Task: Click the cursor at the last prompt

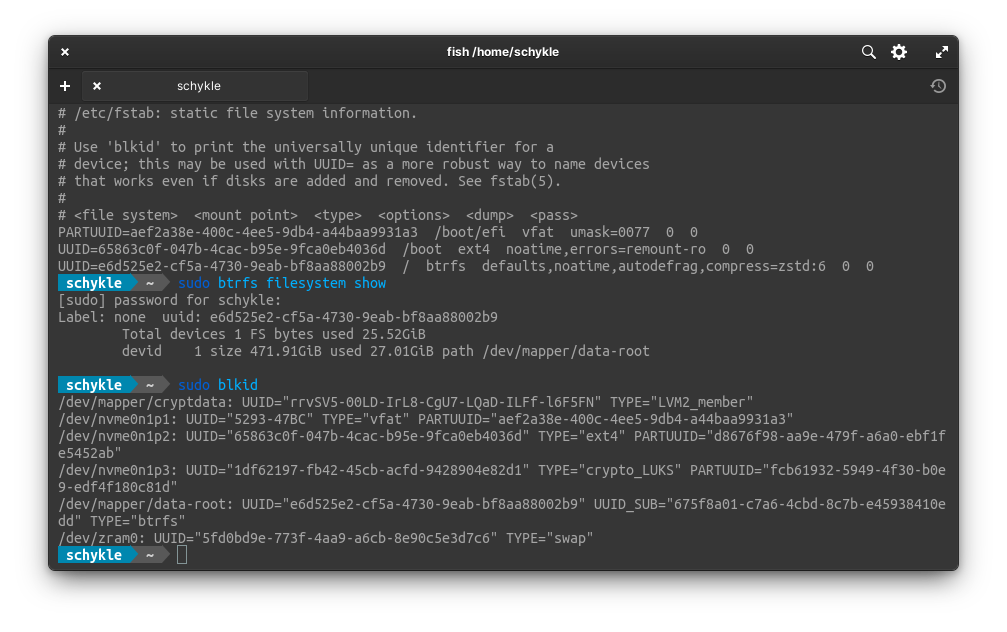Action: coord(182,555)
